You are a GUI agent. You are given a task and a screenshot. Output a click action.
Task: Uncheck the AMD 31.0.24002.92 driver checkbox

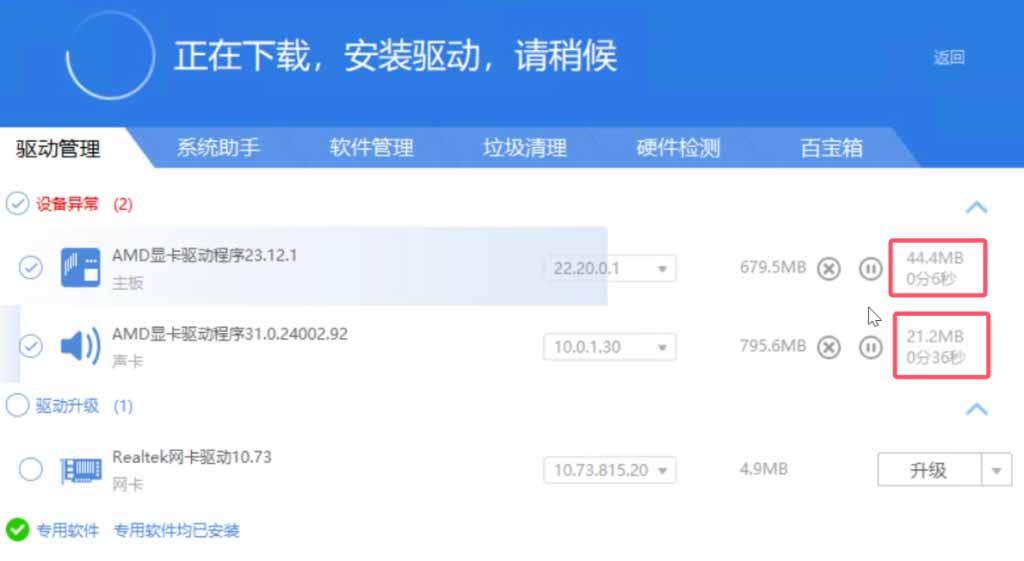pyautogui.click(x=31, y=346)
